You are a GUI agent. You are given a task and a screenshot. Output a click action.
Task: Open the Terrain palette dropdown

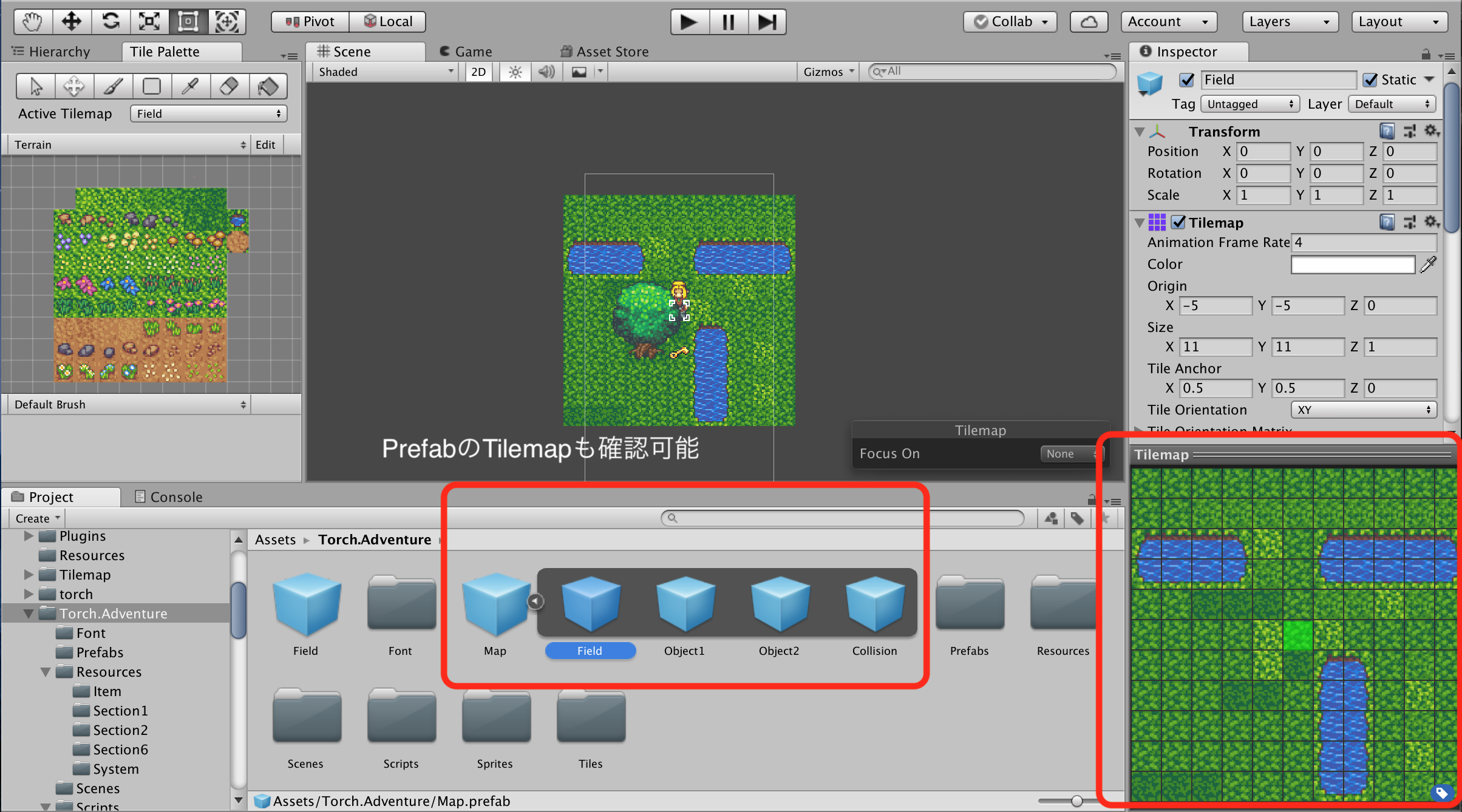(x=129, y=145)
